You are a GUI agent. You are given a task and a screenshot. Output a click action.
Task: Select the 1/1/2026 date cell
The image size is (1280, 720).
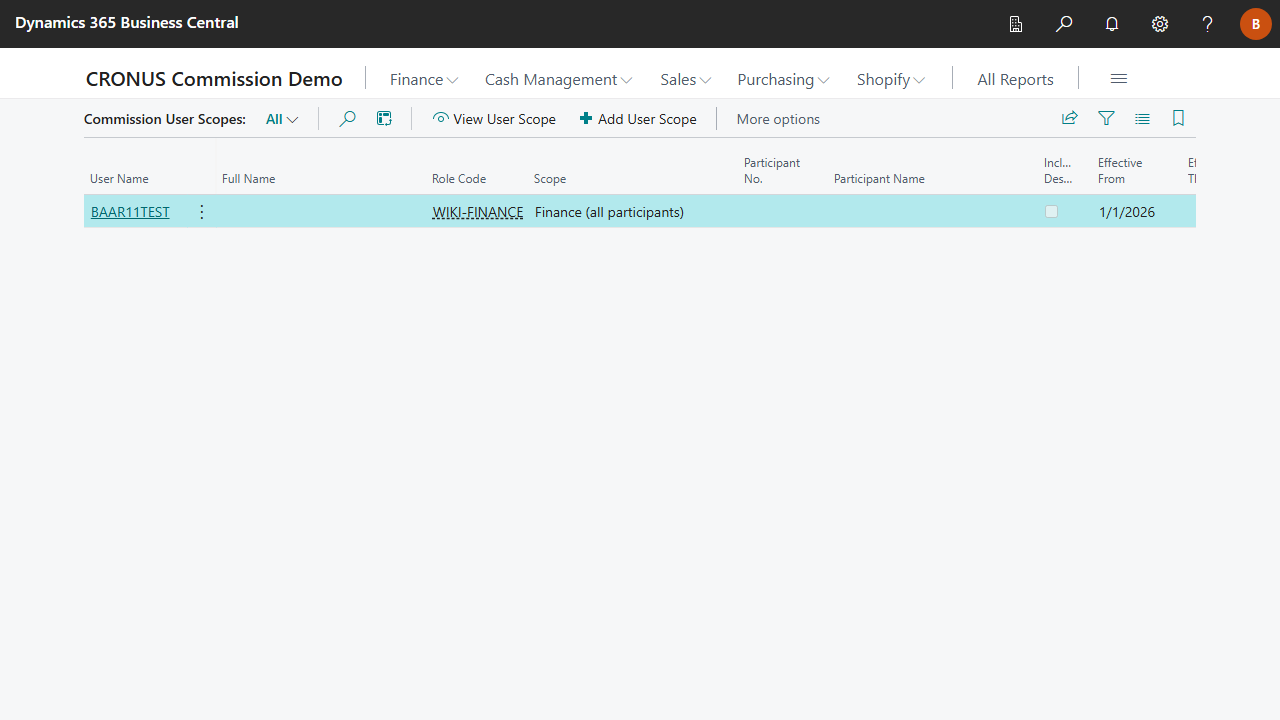click(x=1127, y=212)
